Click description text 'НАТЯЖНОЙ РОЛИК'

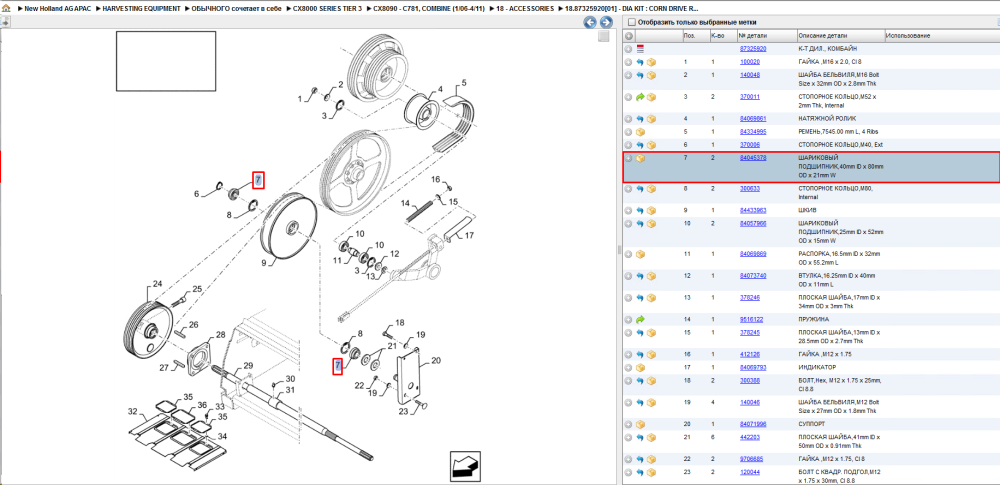coord(827,119)
